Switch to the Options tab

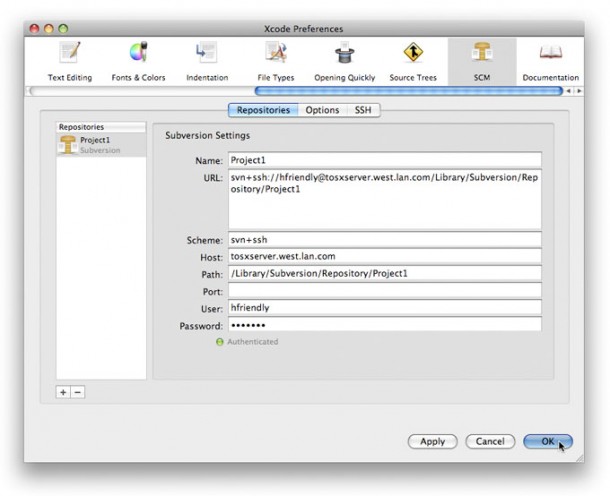pos(322,110)
